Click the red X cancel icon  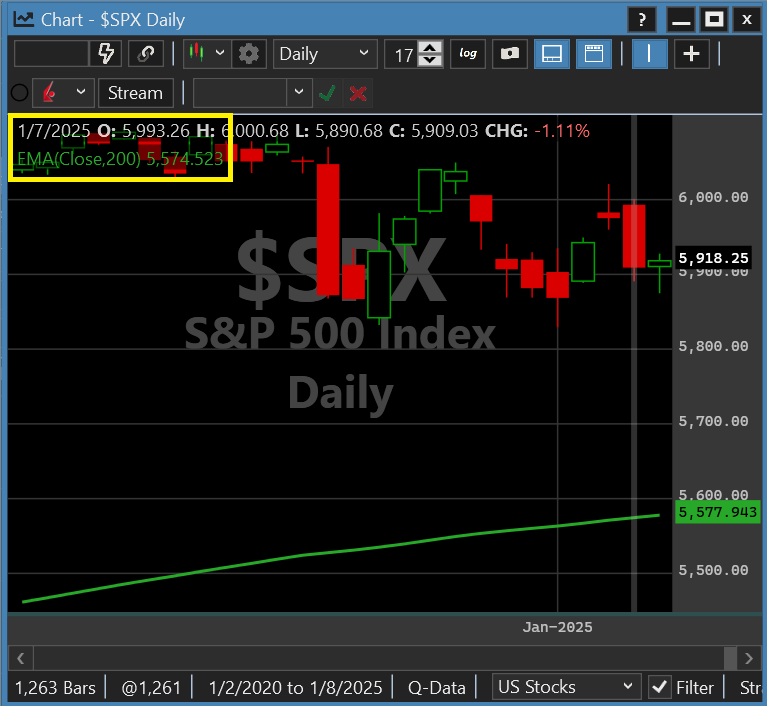point(358,93)
